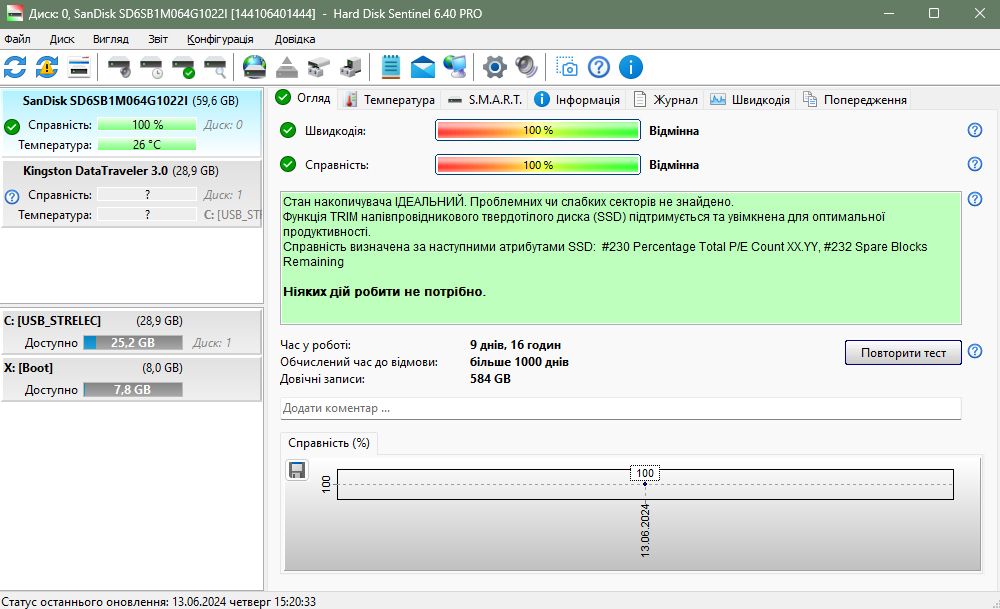Screen dimensions: 1000x609
Task: Click the disk with clock test icon
Action: pos(152,67)
